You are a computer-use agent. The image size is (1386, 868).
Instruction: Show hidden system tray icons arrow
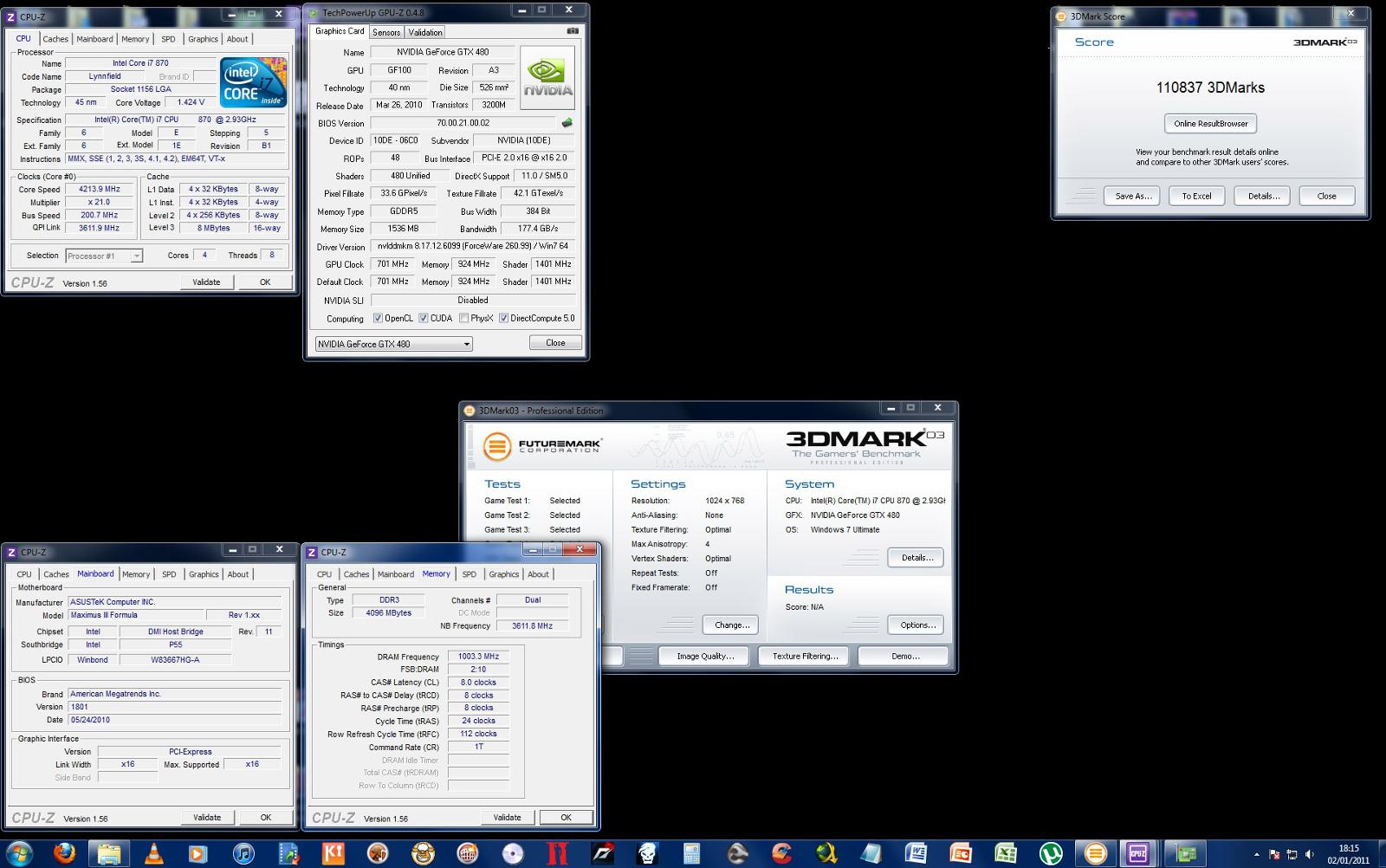click(1258, 854)
